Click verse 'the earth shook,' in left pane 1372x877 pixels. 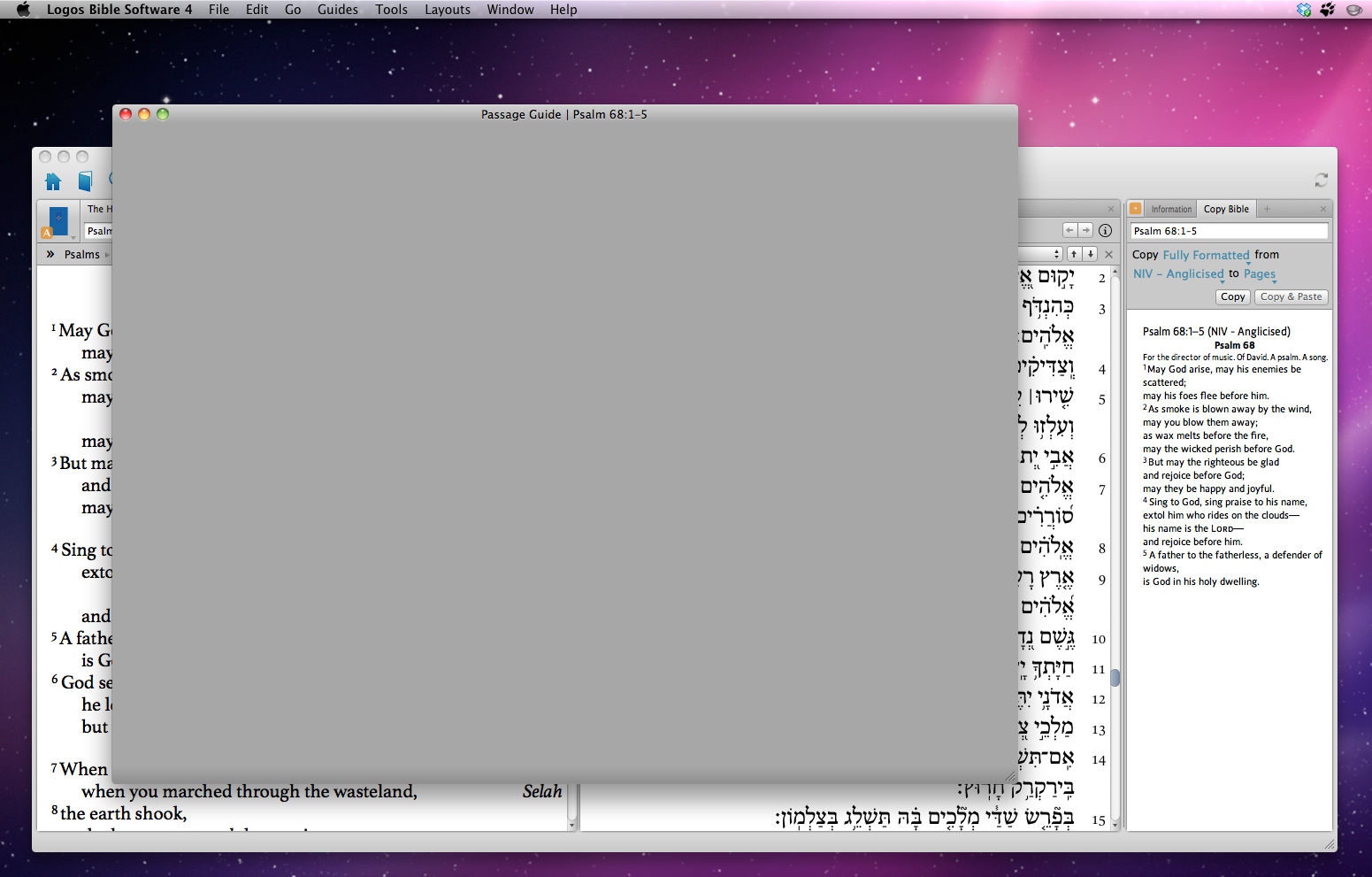click(x=124, y=813)
